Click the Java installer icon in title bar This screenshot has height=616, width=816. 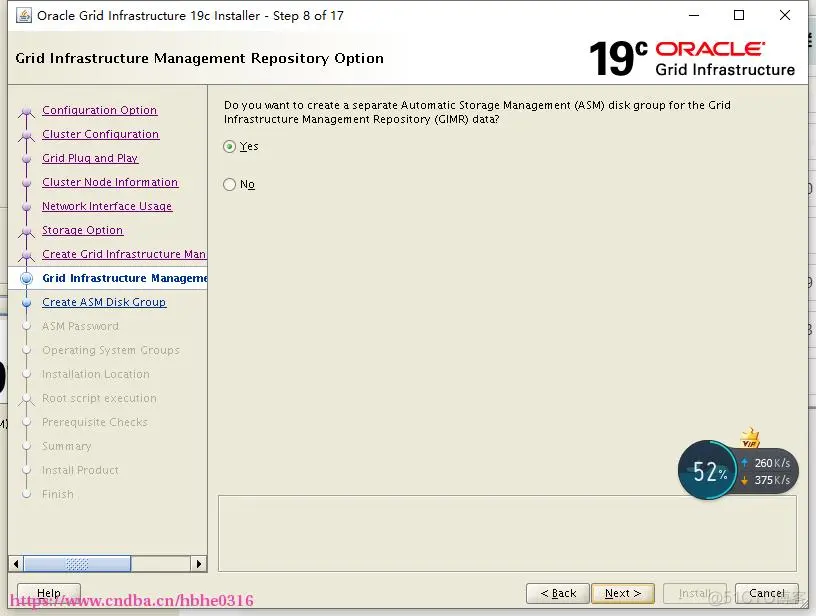24,16
